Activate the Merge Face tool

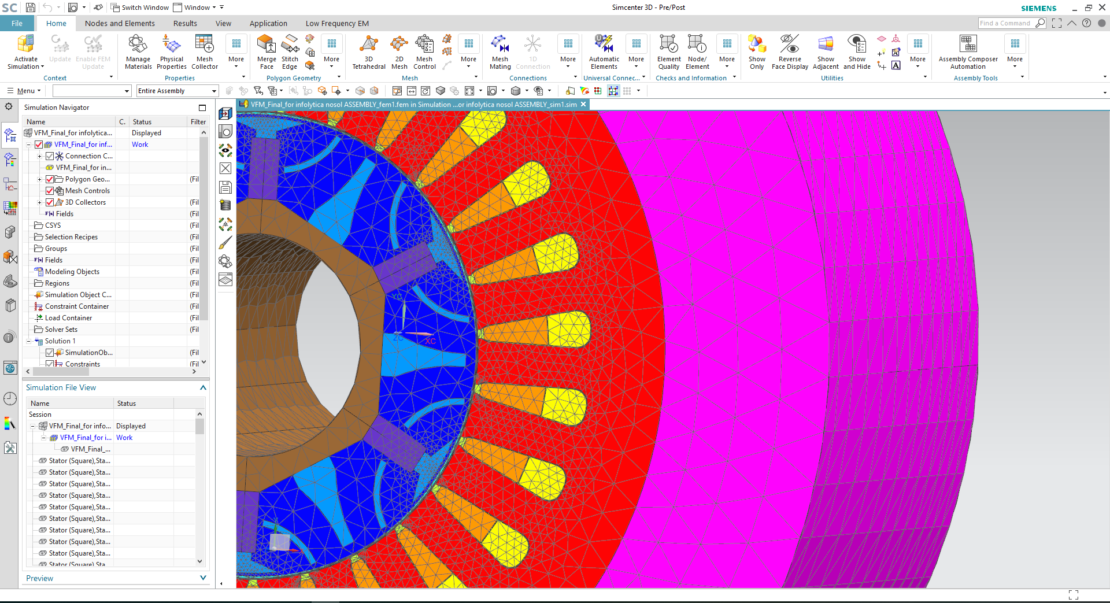pyautogui.click(x=266, y=52)
